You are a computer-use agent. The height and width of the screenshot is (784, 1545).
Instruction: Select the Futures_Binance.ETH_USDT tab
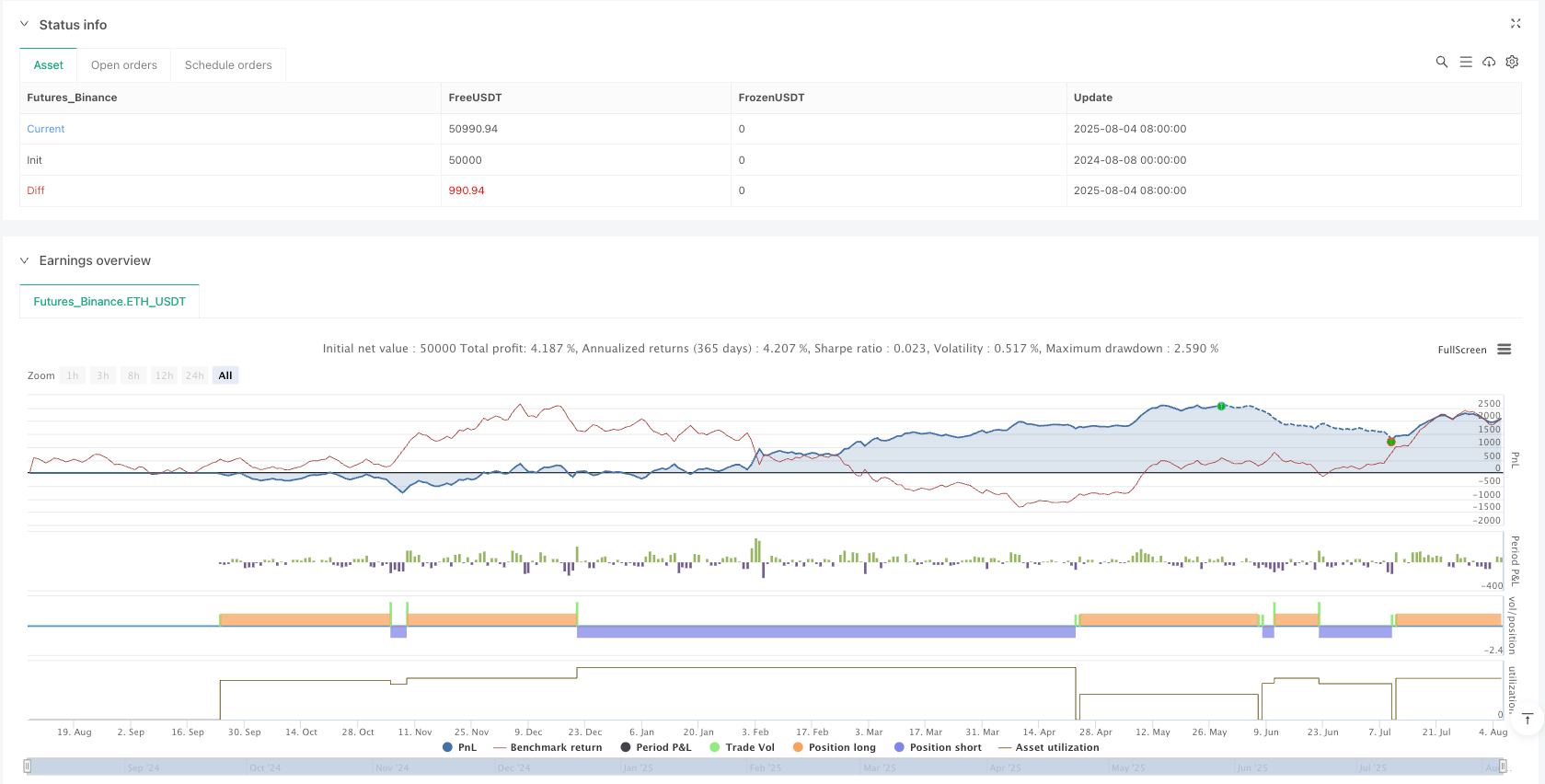[x=110, y=302]
